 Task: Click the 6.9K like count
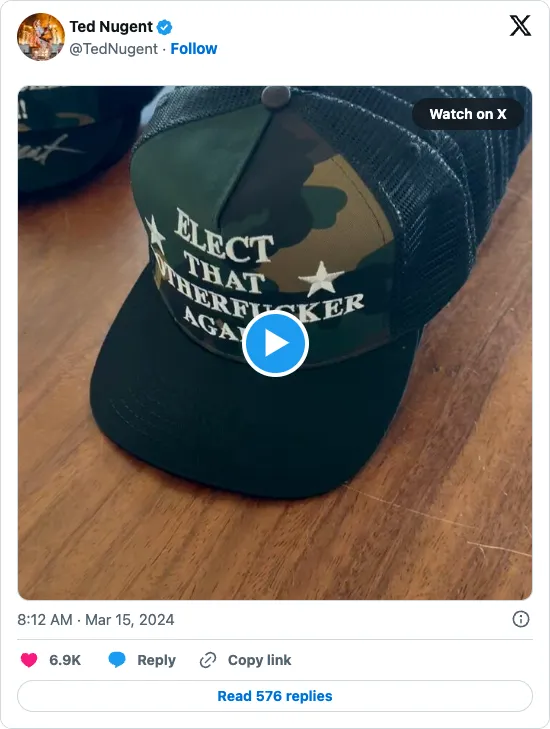[65, 660]
